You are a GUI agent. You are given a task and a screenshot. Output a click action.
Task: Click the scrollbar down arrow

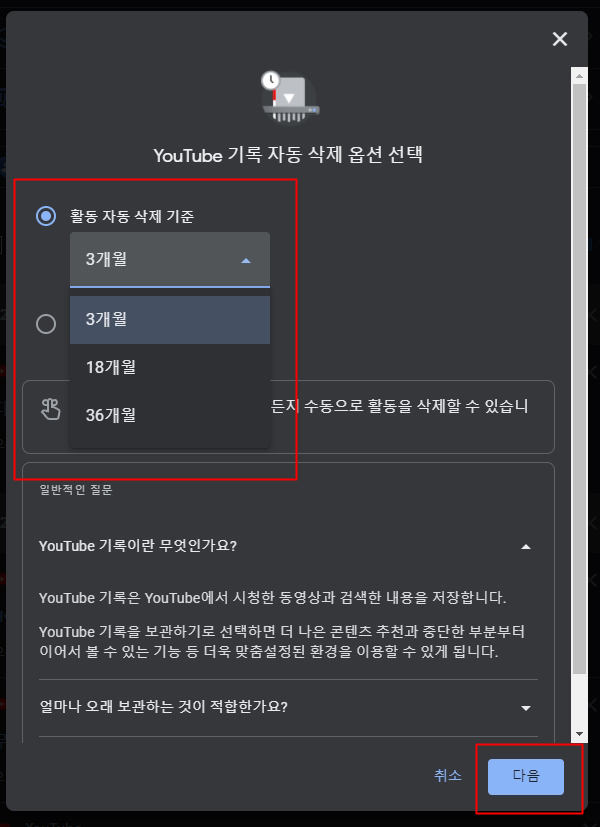click(579, 734)
